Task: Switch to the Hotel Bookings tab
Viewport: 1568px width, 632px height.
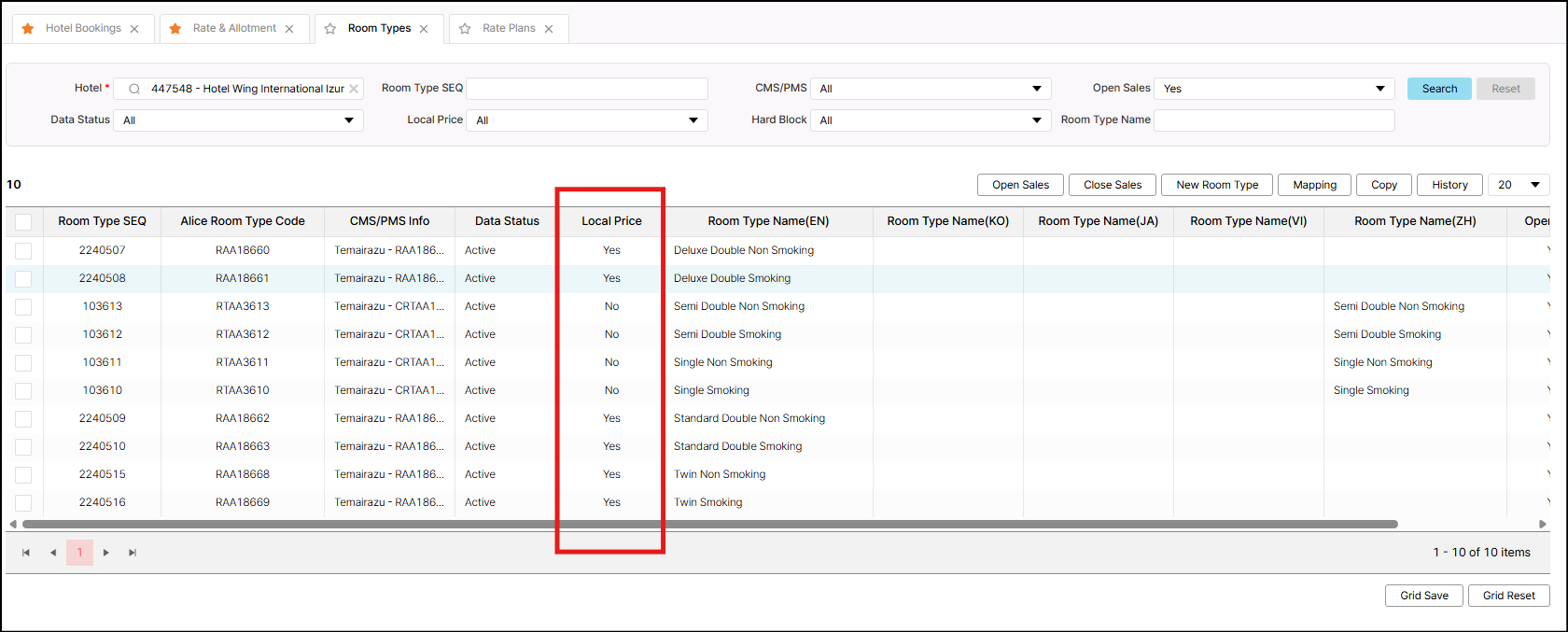Action: point(83,28)
